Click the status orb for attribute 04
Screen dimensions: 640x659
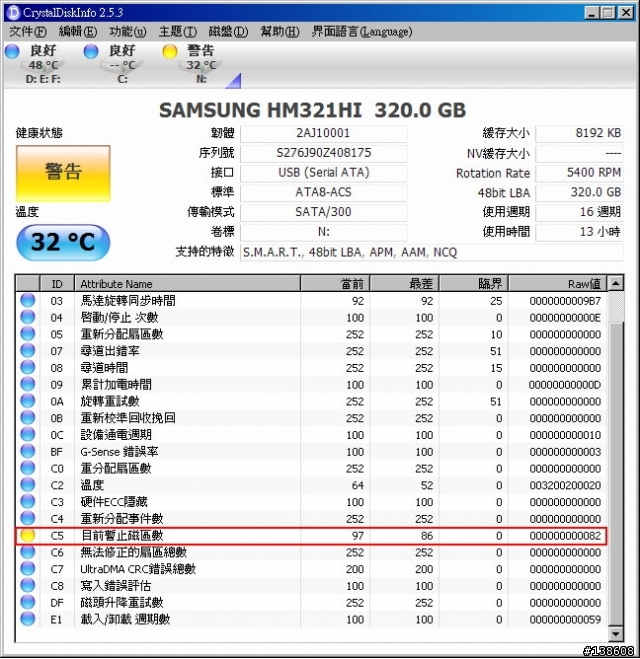[x=28, y=317]
